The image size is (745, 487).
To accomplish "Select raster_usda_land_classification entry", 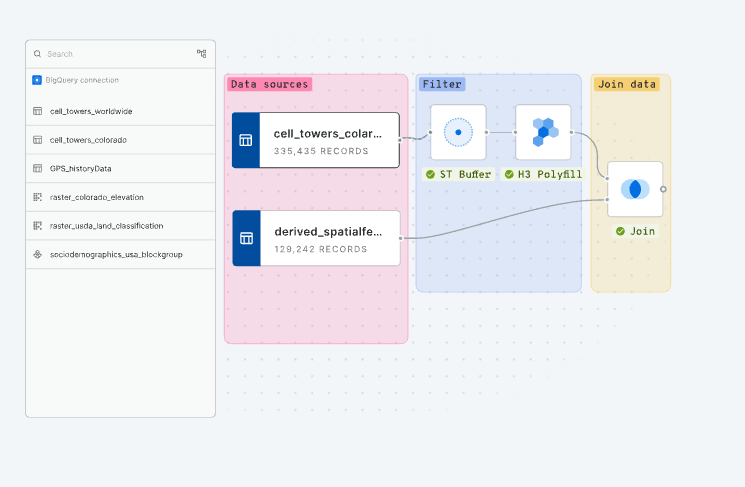I will coord(106,226).
